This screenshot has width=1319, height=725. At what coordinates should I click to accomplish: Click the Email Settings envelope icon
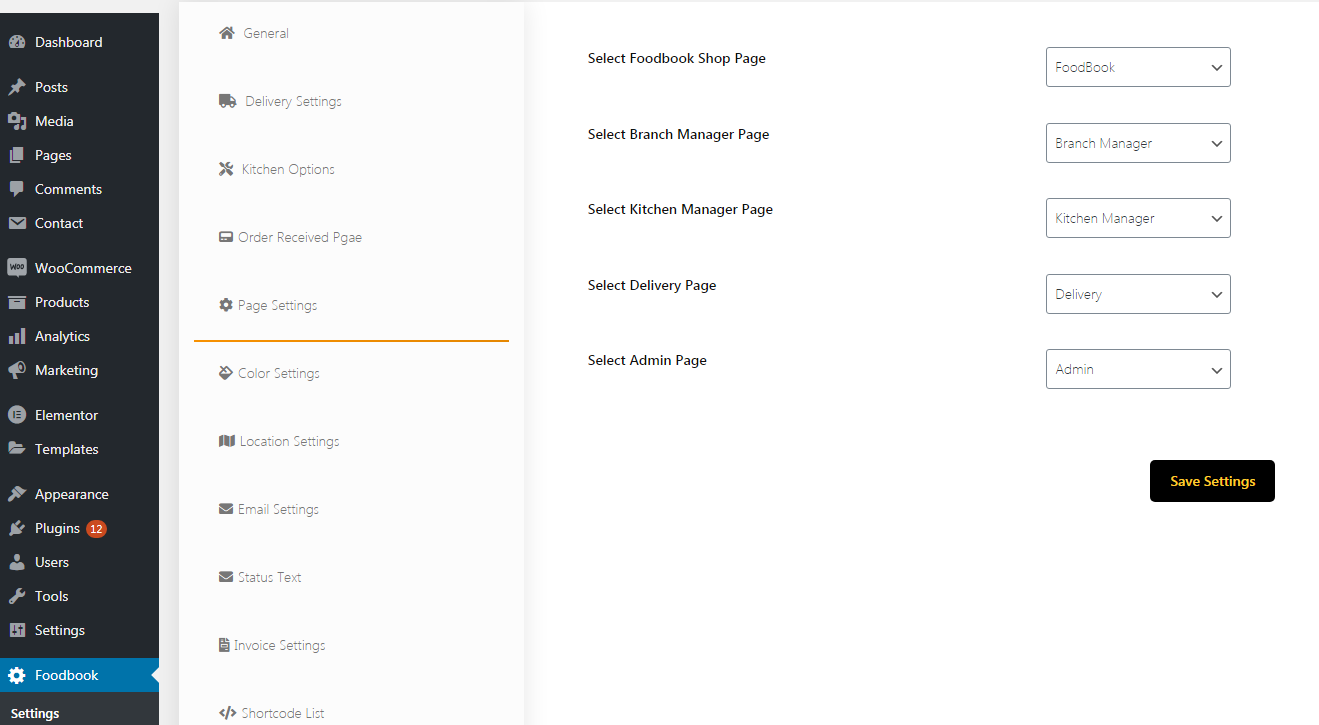point(226,509)
